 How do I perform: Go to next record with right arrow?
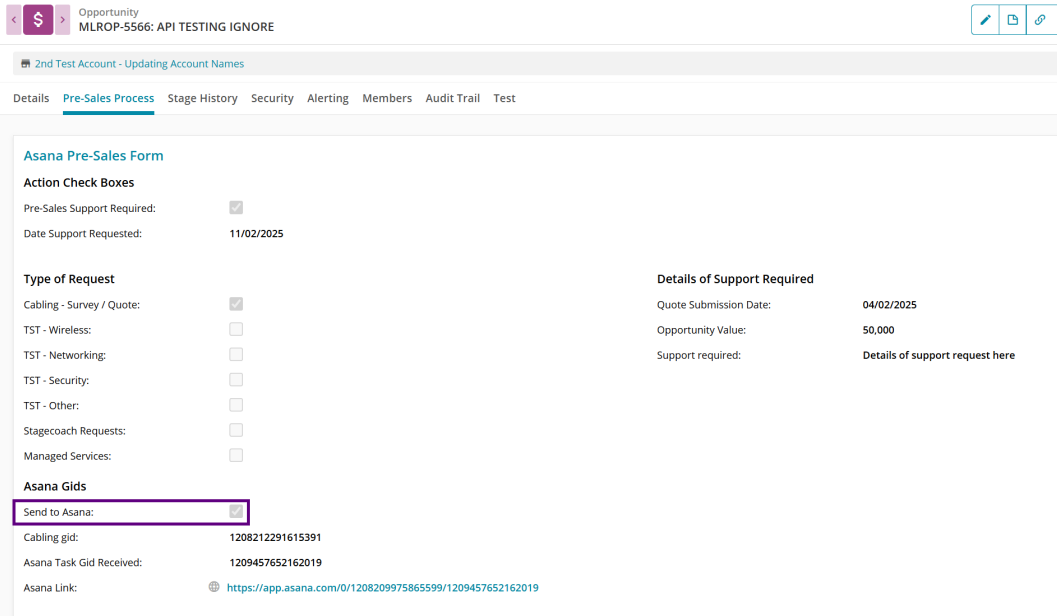click(x=62, y=19)
